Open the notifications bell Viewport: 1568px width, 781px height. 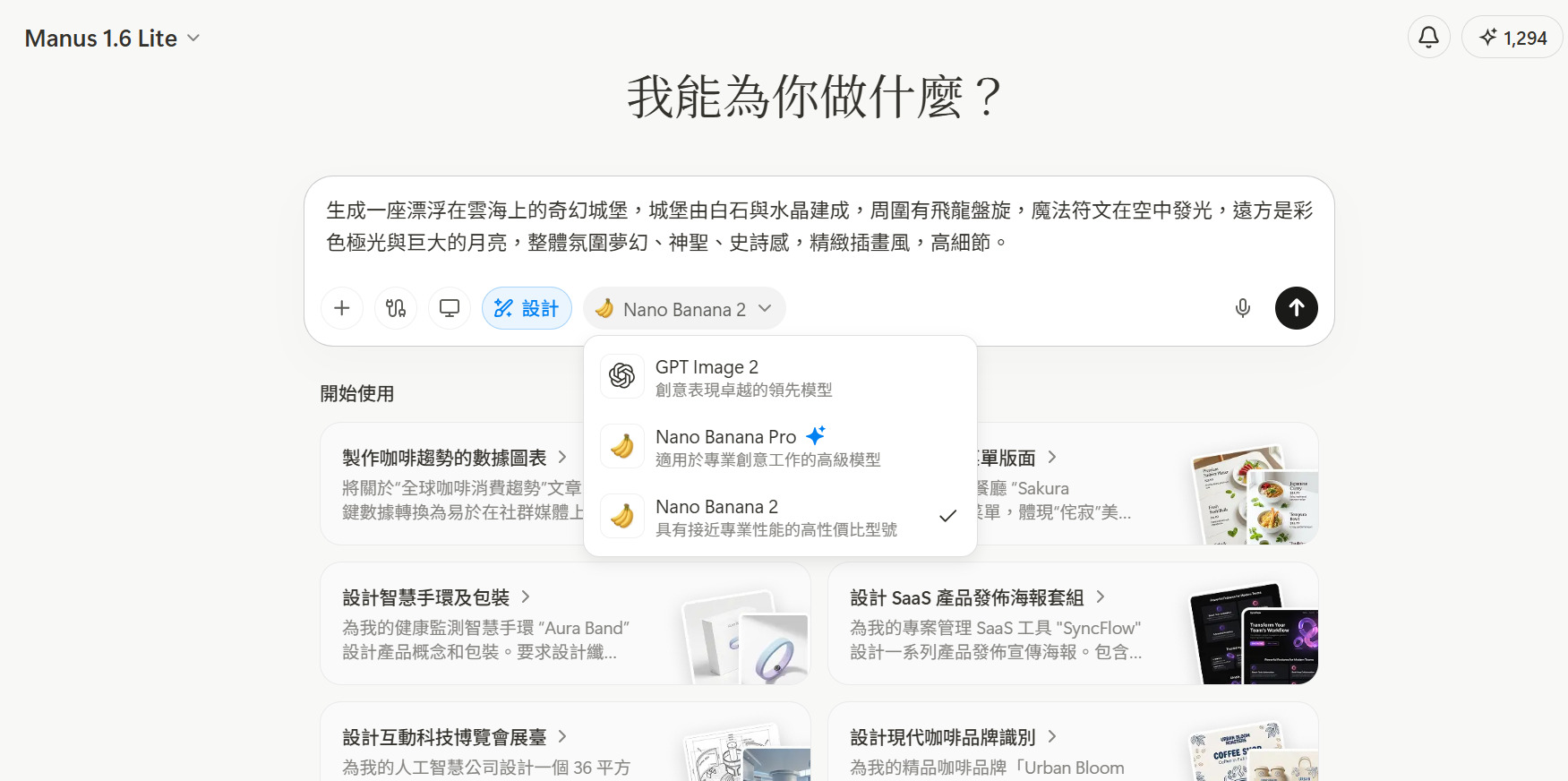pyautogui.click(x=1428, y=38)
